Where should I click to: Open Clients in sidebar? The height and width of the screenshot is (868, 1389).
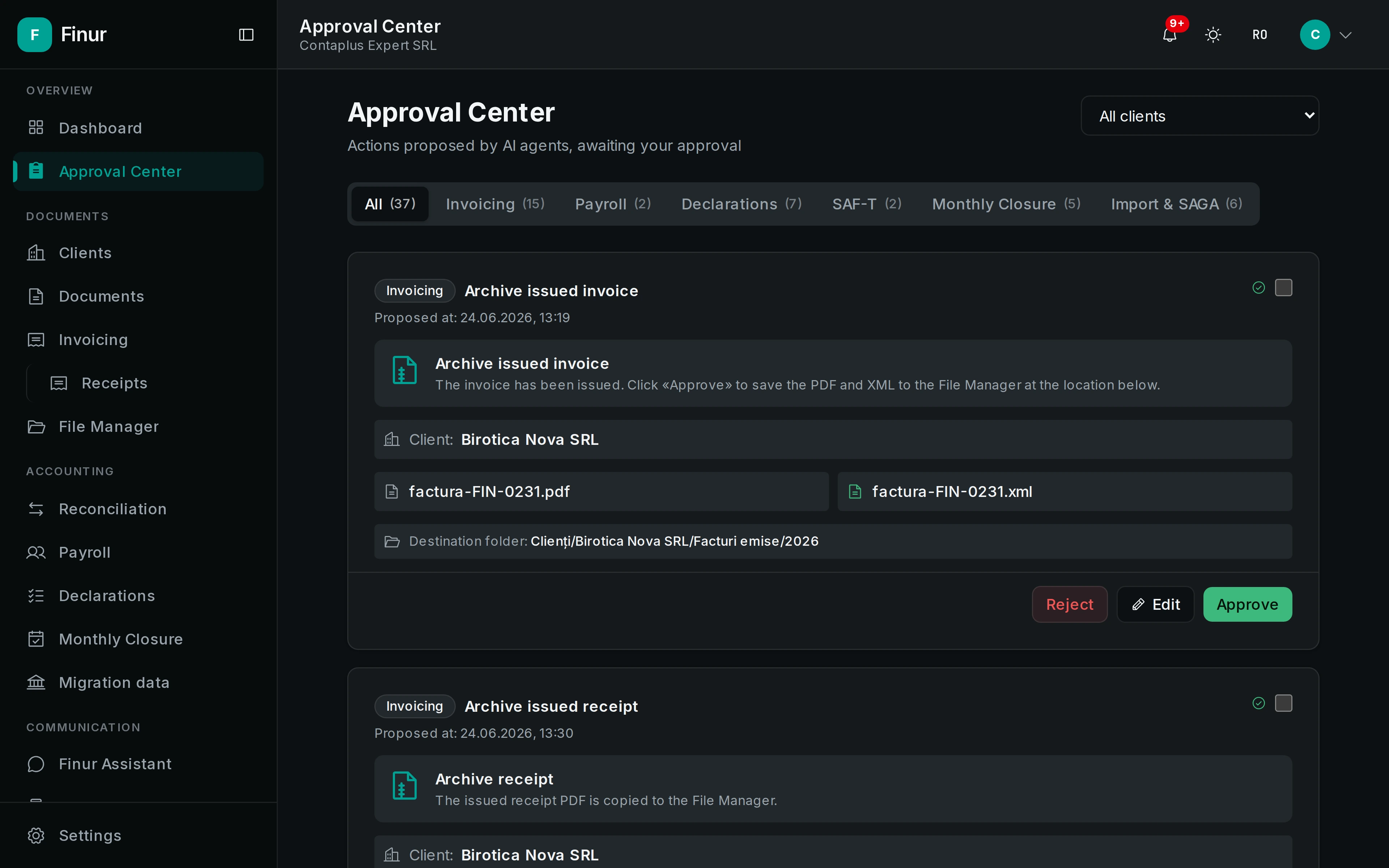coord(138,253)
